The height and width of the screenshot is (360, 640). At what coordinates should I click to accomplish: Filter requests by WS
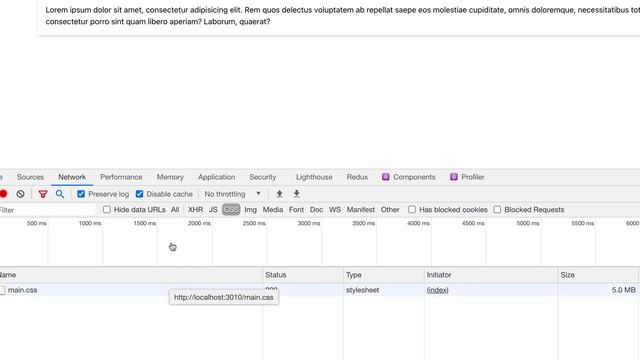click(x=335, y=210)
